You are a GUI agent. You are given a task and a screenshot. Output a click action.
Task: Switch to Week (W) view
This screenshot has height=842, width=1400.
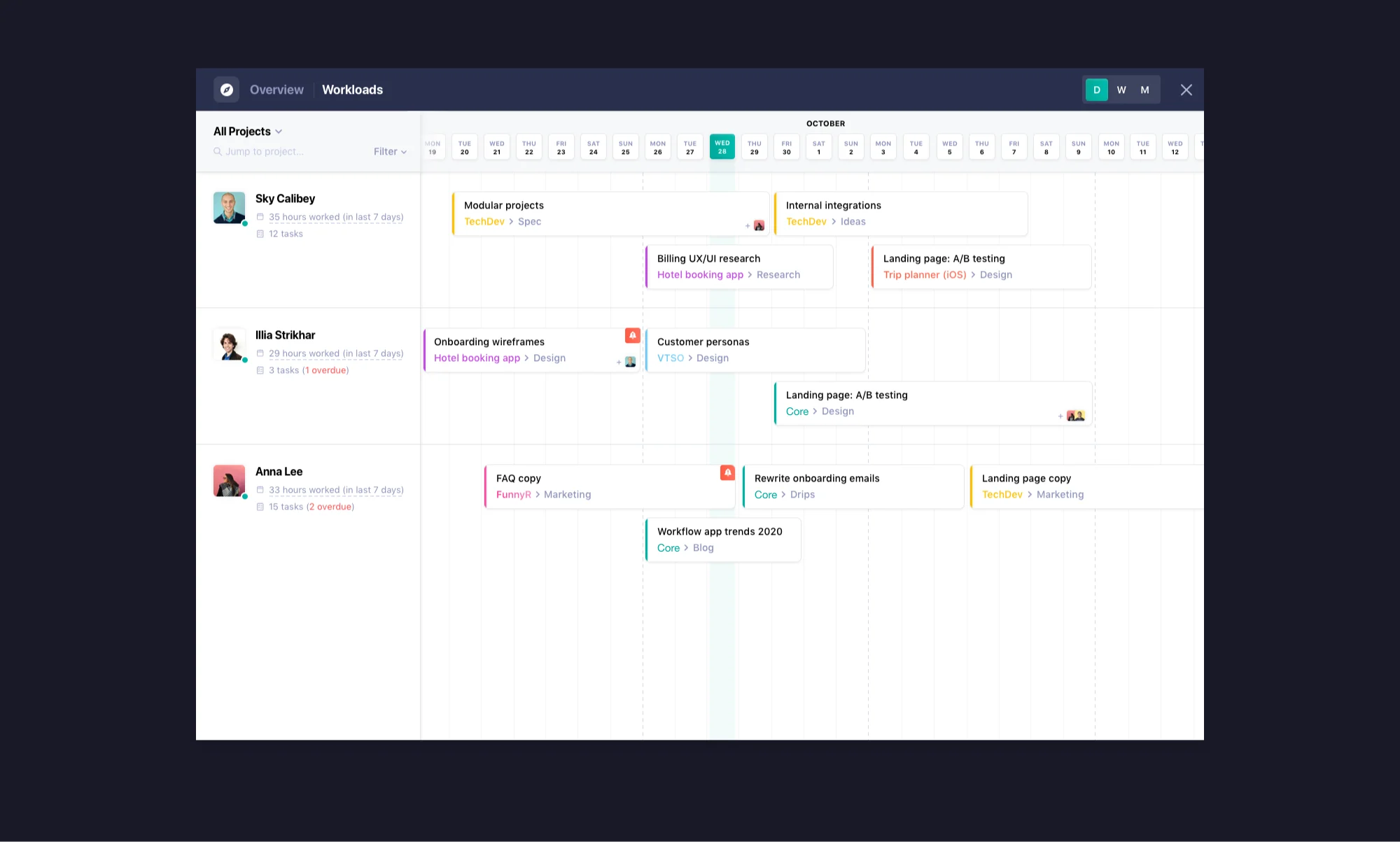click(1121, 90)
